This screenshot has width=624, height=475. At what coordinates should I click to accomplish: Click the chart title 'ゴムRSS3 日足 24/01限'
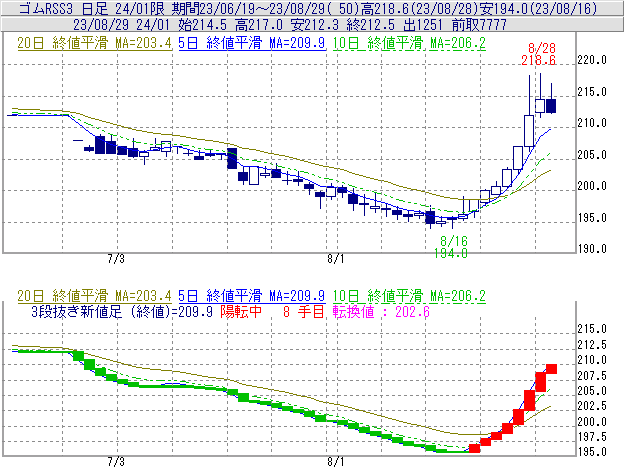tap(93, 8)
